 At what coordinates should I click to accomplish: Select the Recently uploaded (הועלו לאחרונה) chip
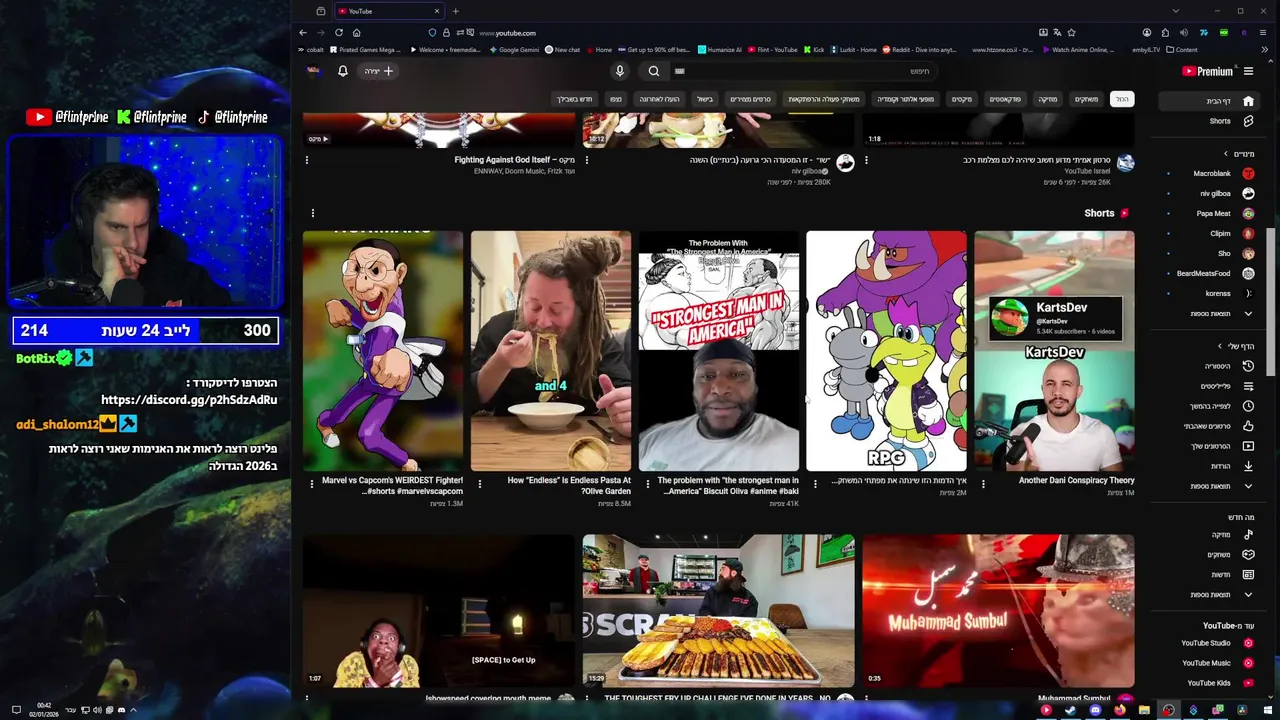point(659,99)
